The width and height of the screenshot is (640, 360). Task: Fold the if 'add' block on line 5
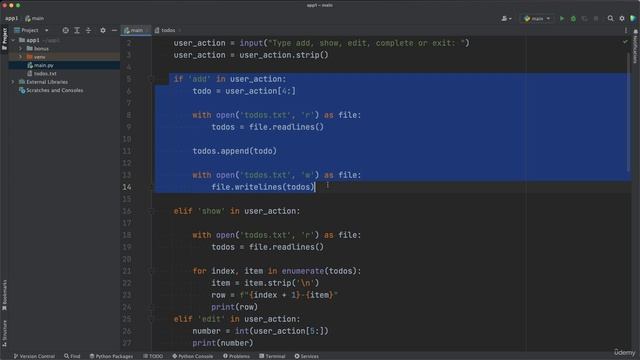pos(150,79)
